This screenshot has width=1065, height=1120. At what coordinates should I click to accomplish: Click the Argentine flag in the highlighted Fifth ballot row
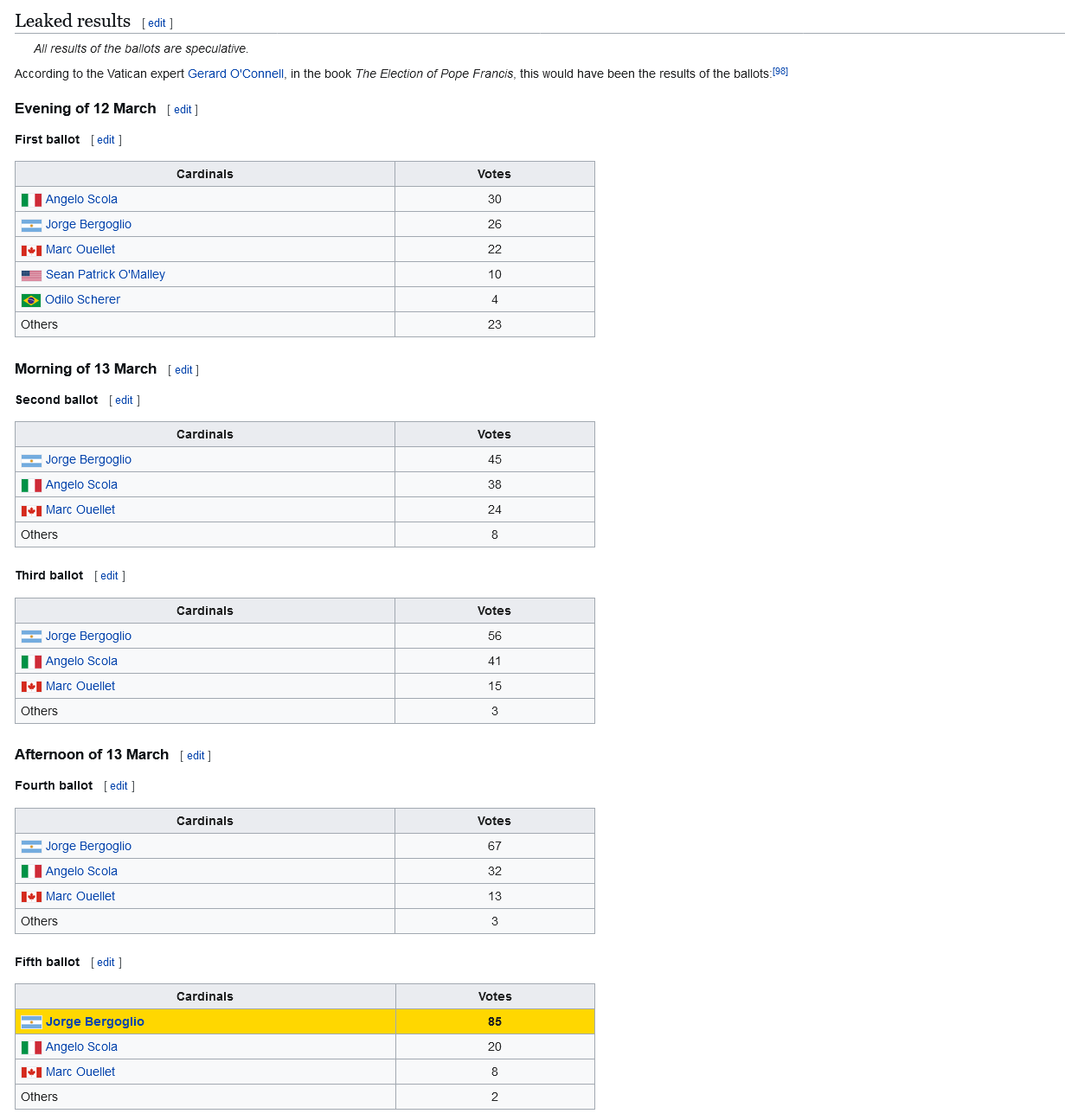pyautogui.click(x=31, y=1022)
